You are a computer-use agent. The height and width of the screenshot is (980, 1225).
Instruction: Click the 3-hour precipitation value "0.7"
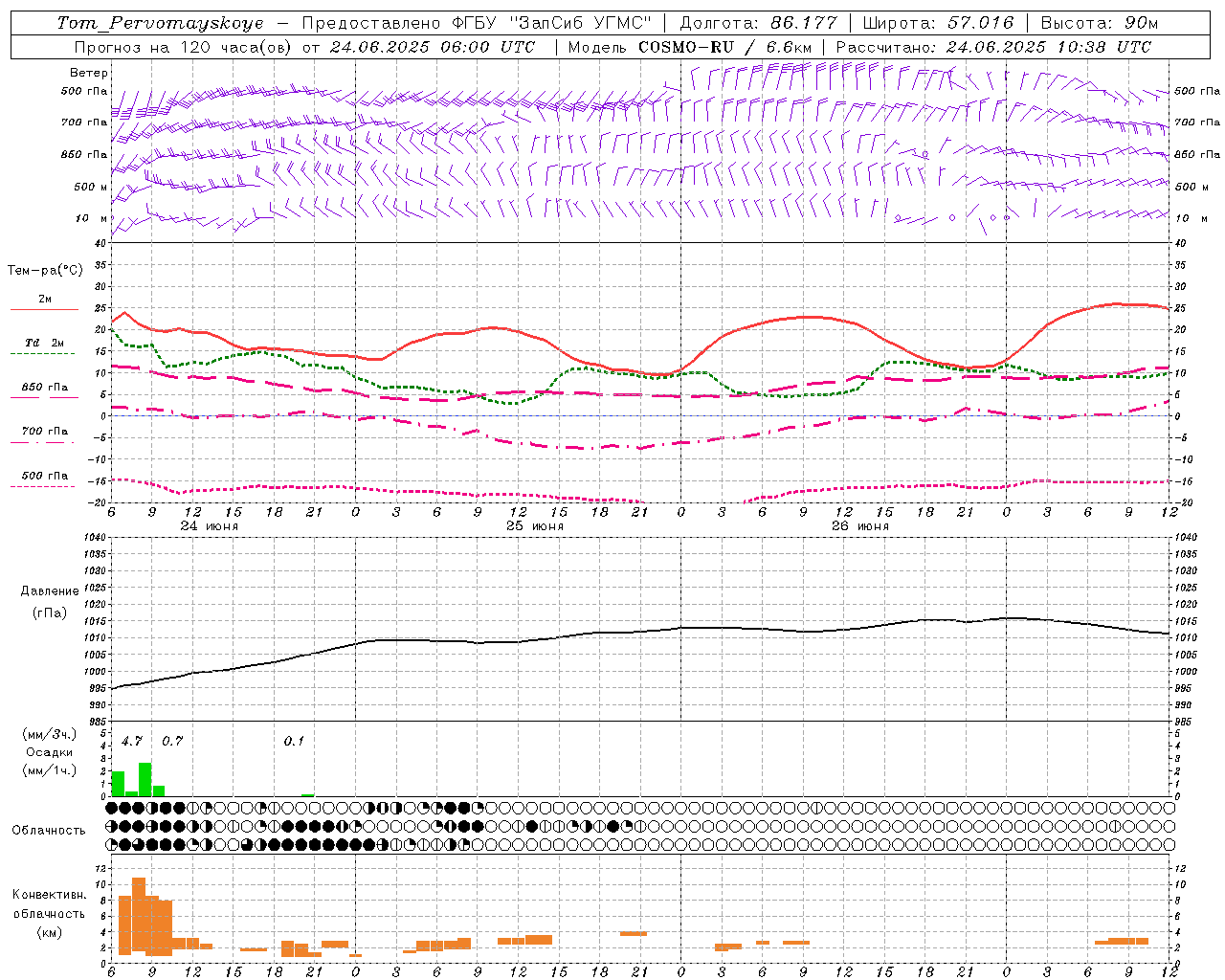(x=172, y=741)
